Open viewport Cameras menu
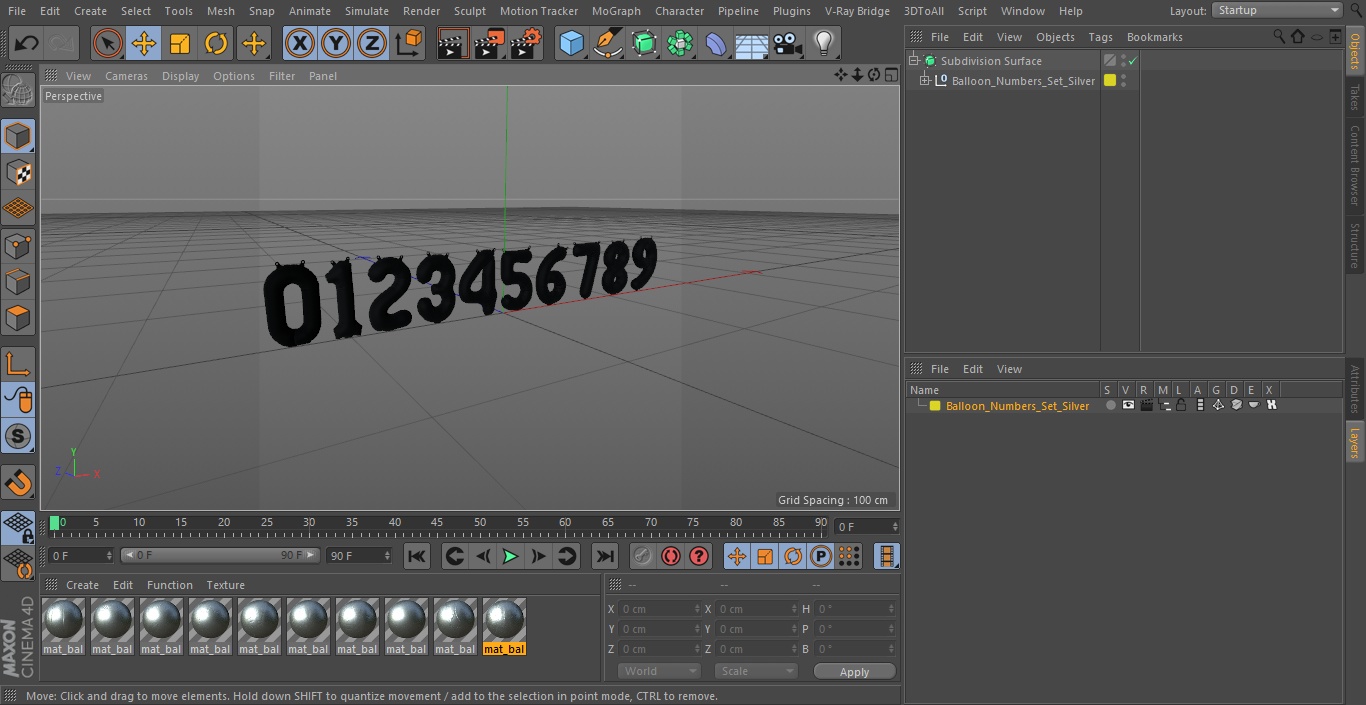 tap(126, 76)
